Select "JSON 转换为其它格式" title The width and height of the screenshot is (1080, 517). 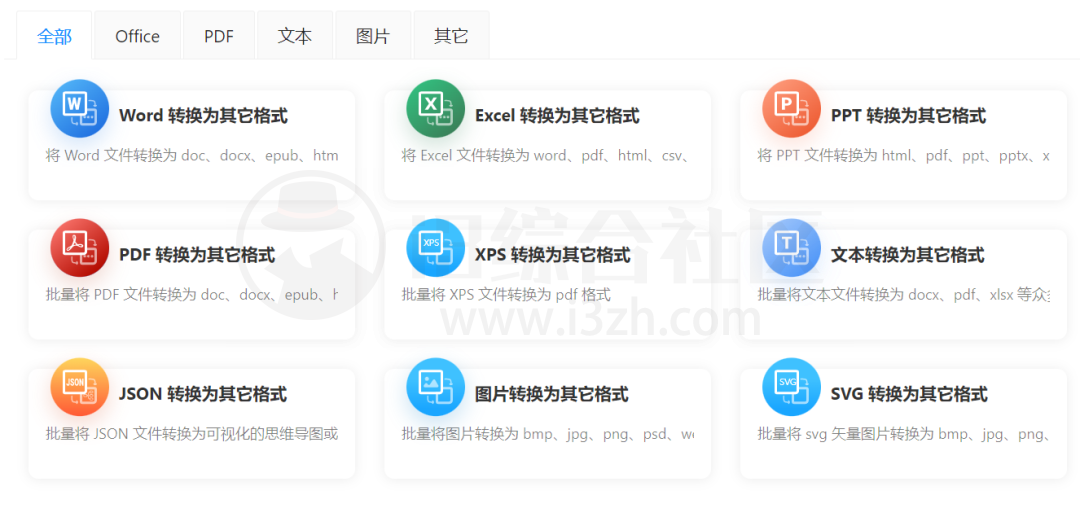[203, 394]
